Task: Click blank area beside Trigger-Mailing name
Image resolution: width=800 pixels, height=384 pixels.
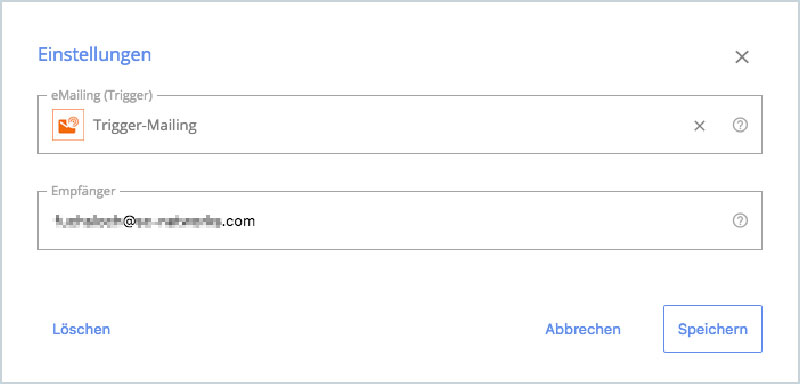Action: coord(439,125)
